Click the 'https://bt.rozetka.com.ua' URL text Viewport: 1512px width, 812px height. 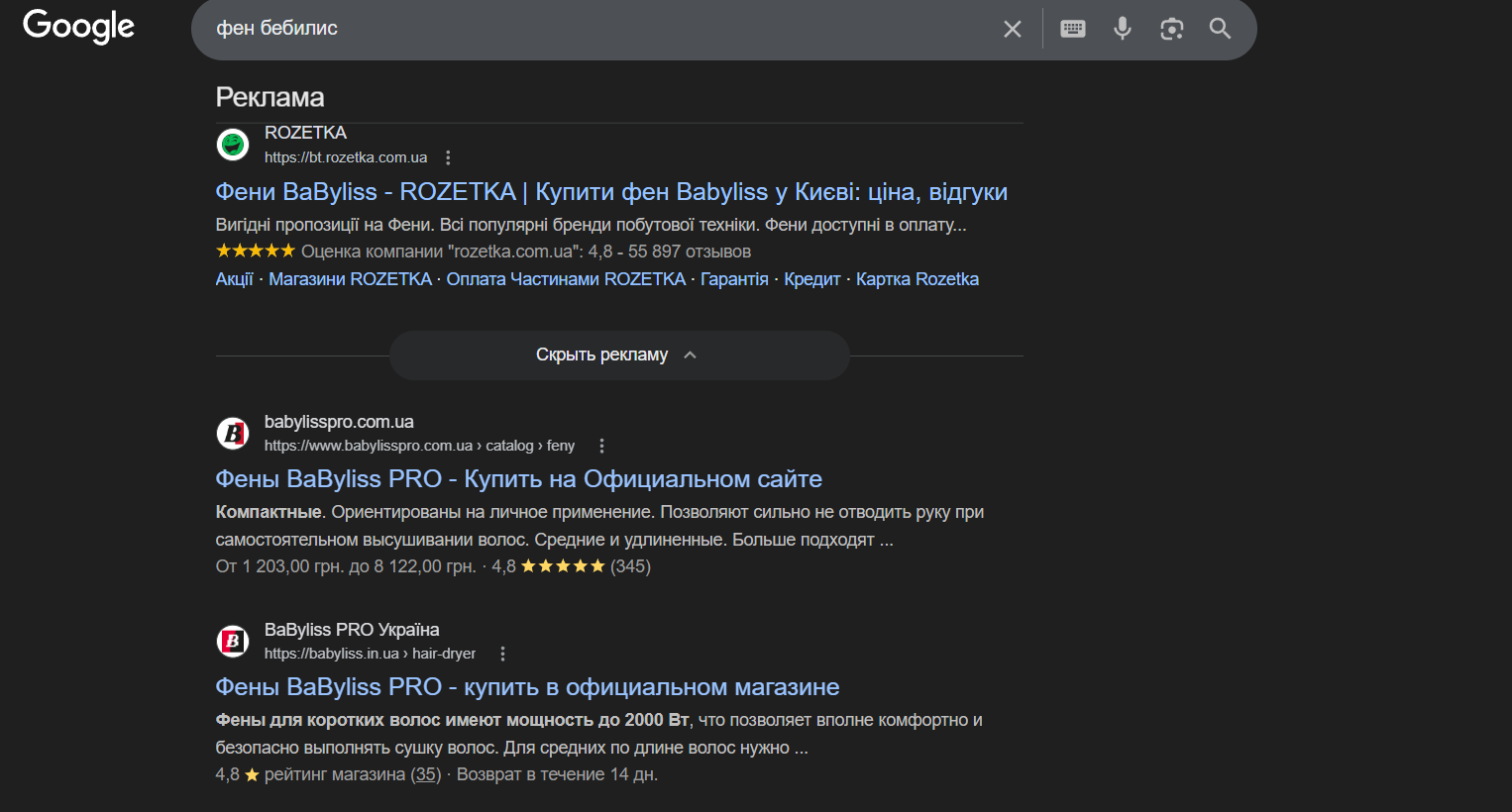click(346, 157)
